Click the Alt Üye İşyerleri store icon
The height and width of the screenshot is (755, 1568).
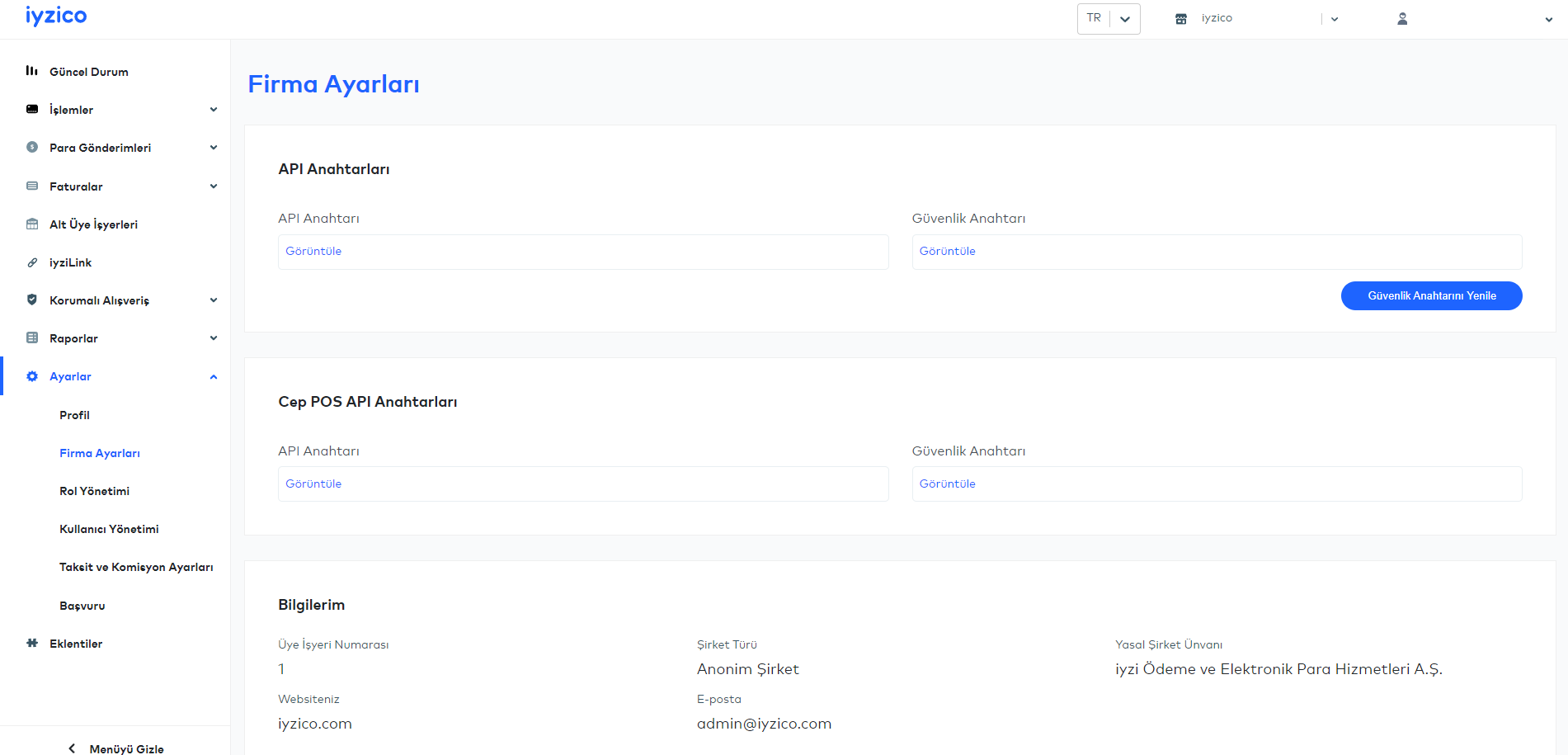click(x=32, y=224)
